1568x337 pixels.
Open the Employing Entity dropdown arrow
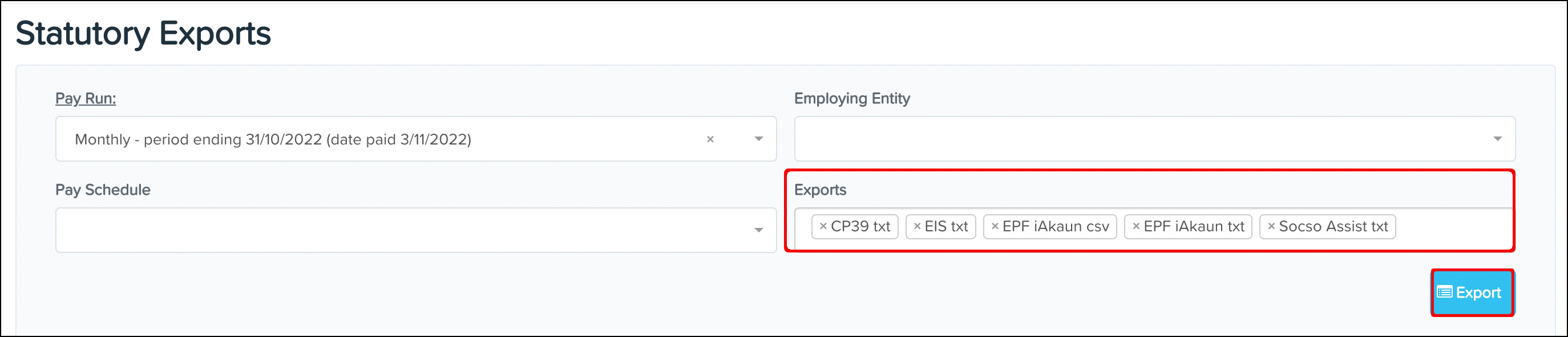click(x=1497, y=139)
